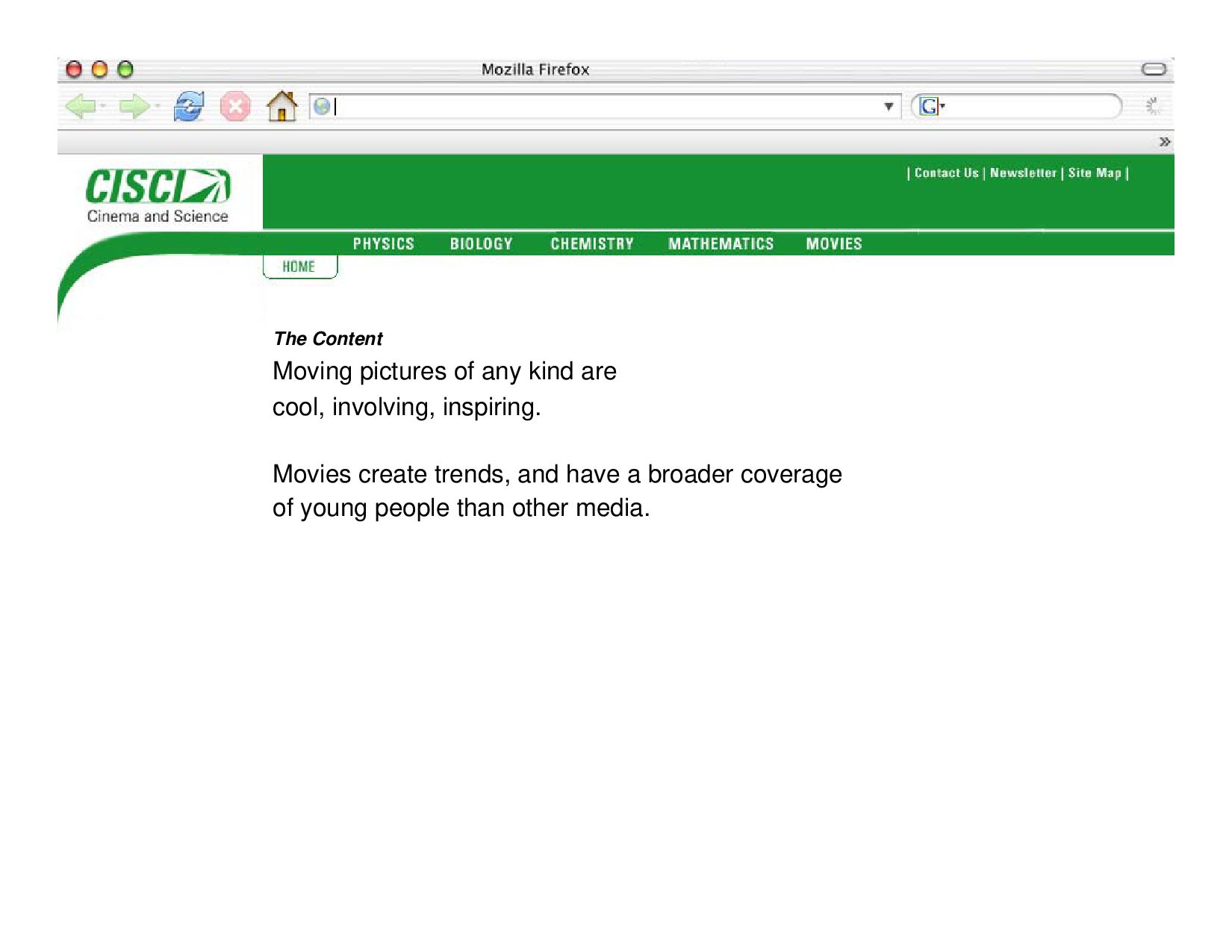Open the back button history dropdown
The image size is (1232, 952).
[103, 107]
